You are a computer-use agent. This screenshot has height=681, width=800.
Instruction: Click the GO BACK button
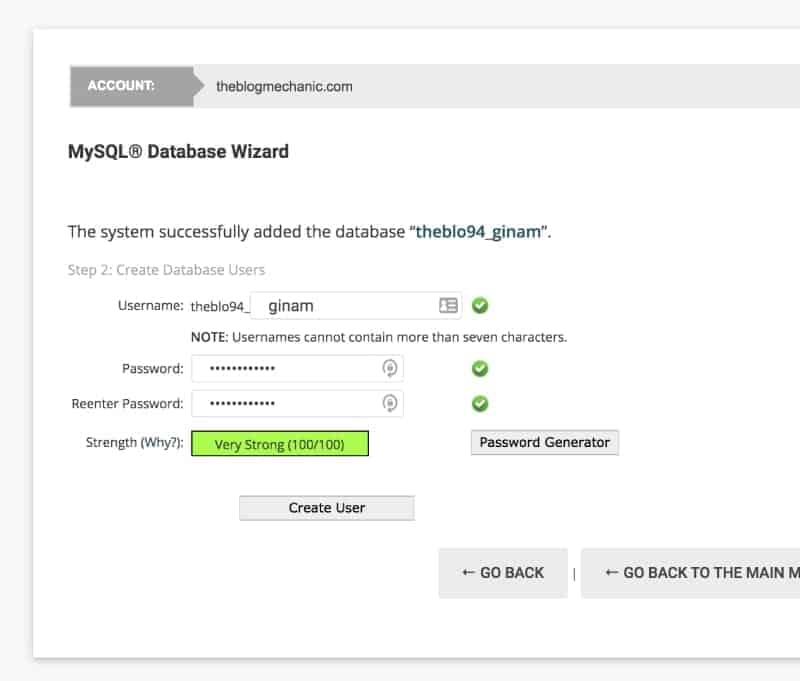coord(503,573)
